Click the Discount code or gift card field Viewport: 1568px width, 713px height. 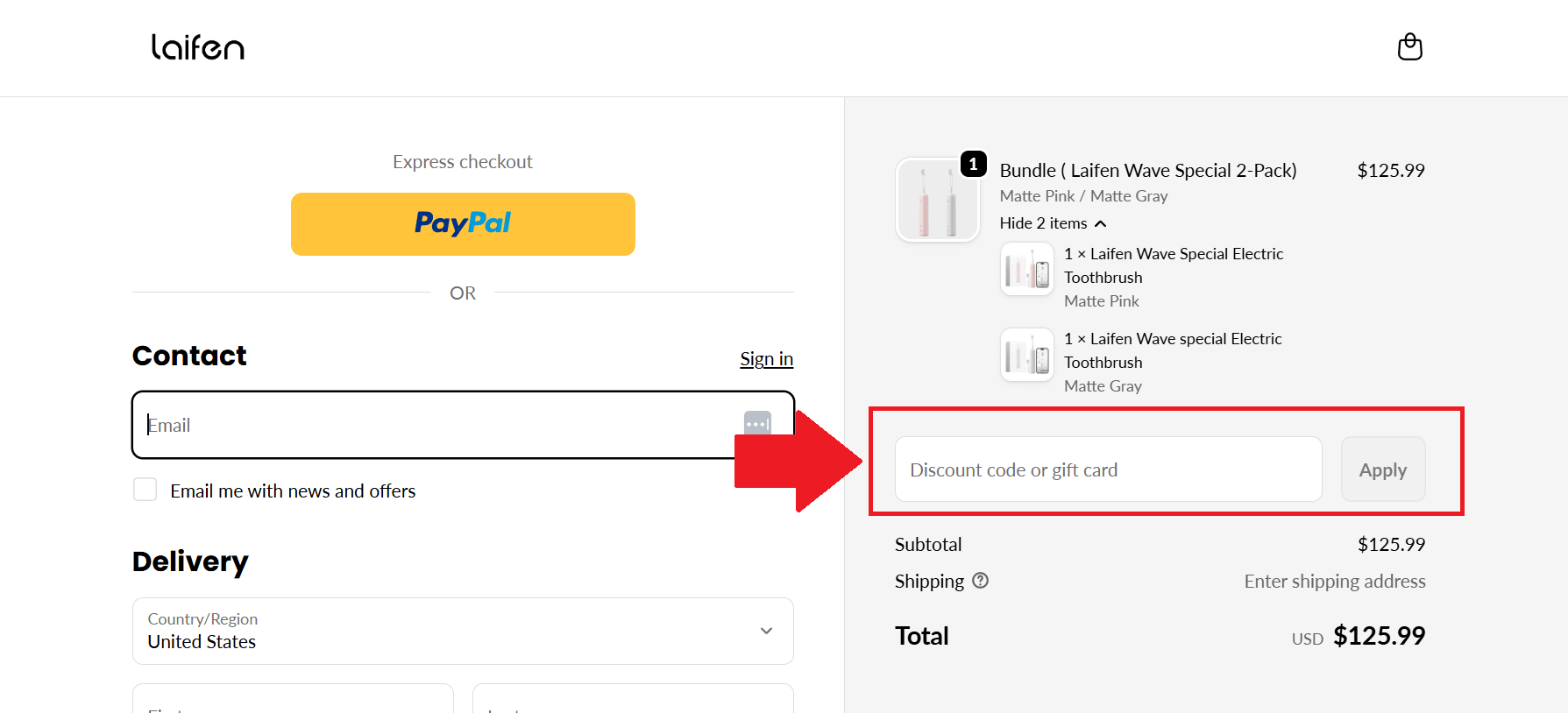click(1108, 469)
